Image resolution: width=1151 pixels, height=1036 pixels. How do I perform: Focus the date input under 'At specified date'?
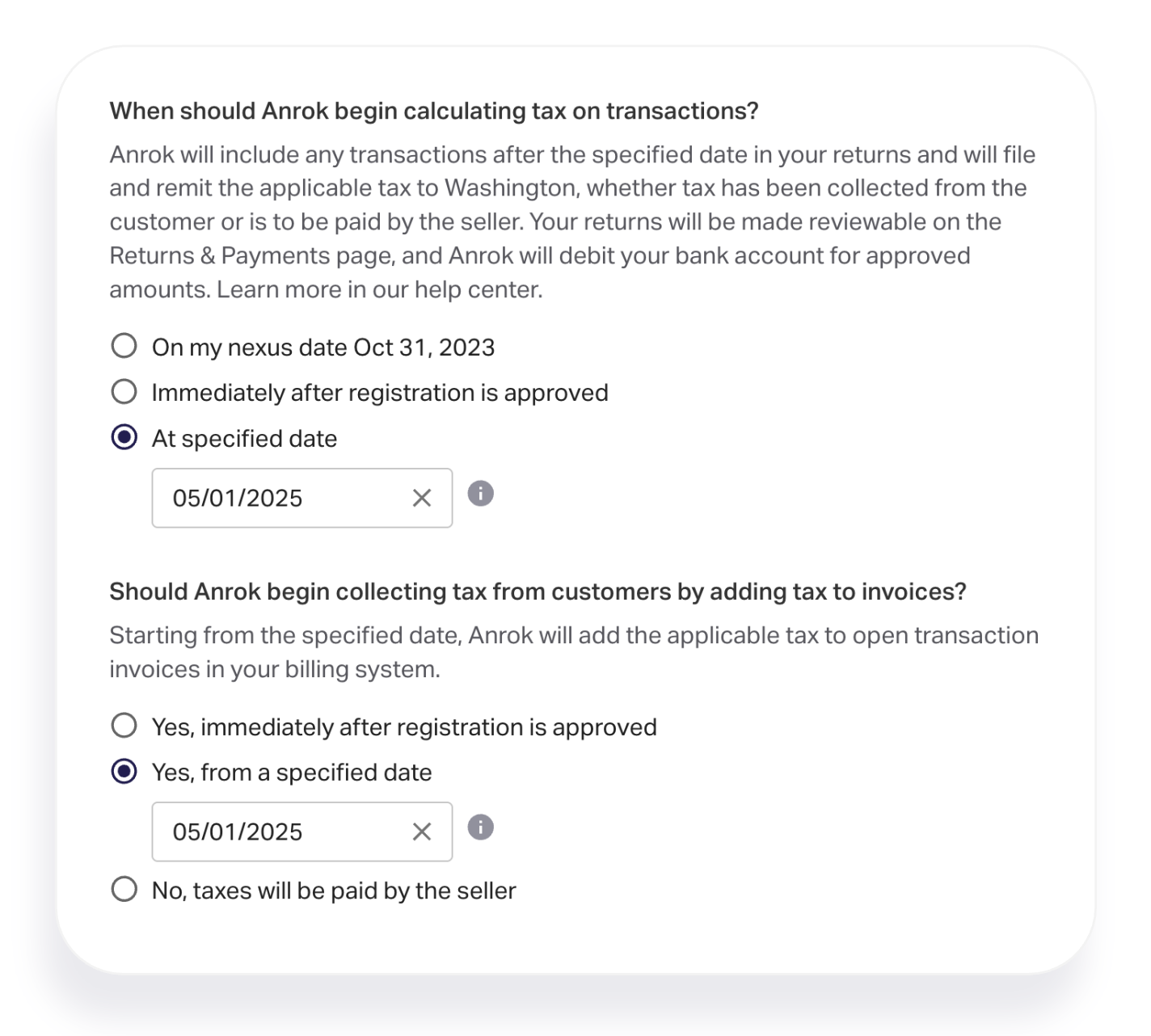point(302,498)
